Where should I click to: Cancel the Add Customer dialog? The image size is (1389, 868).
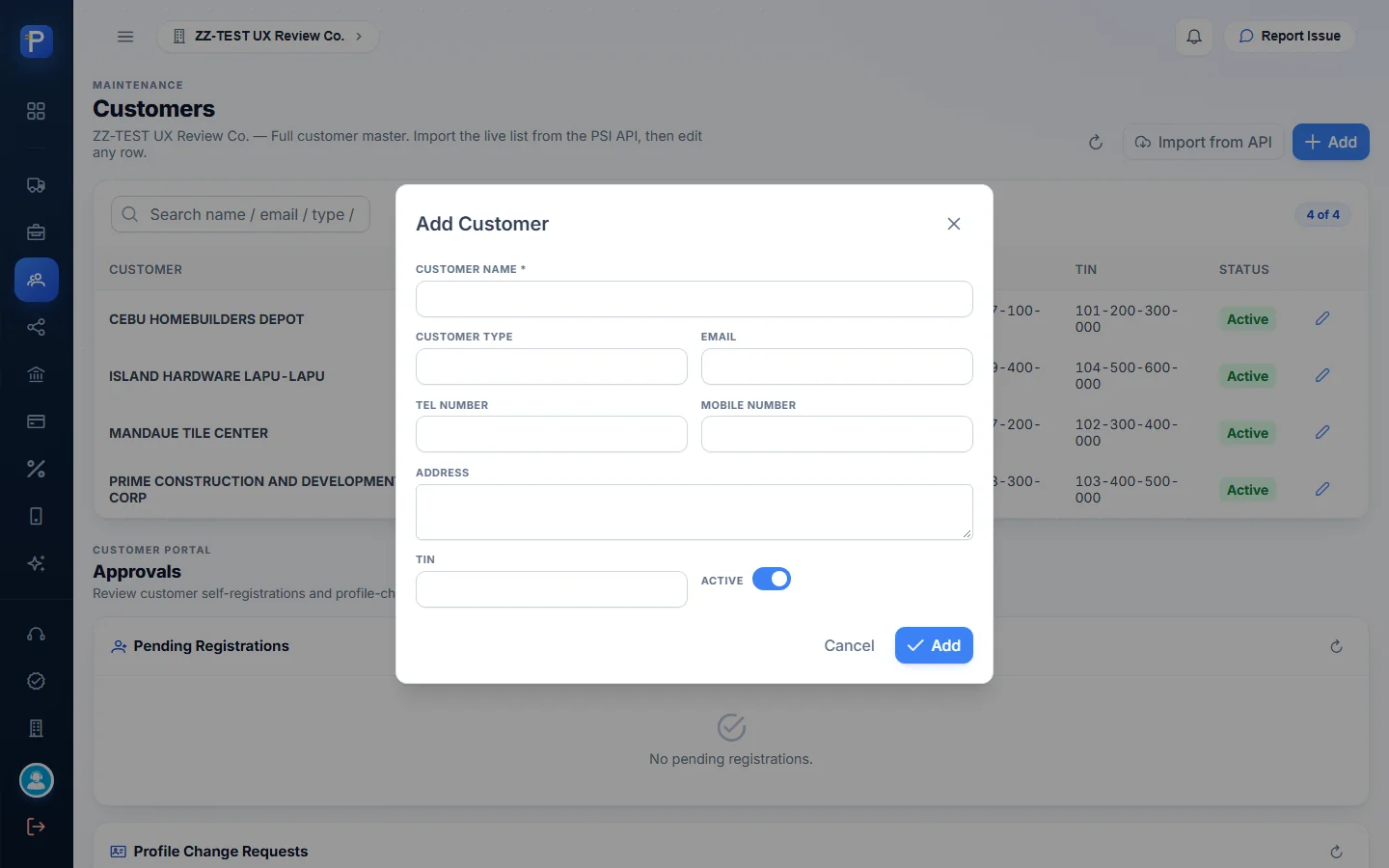849,645
